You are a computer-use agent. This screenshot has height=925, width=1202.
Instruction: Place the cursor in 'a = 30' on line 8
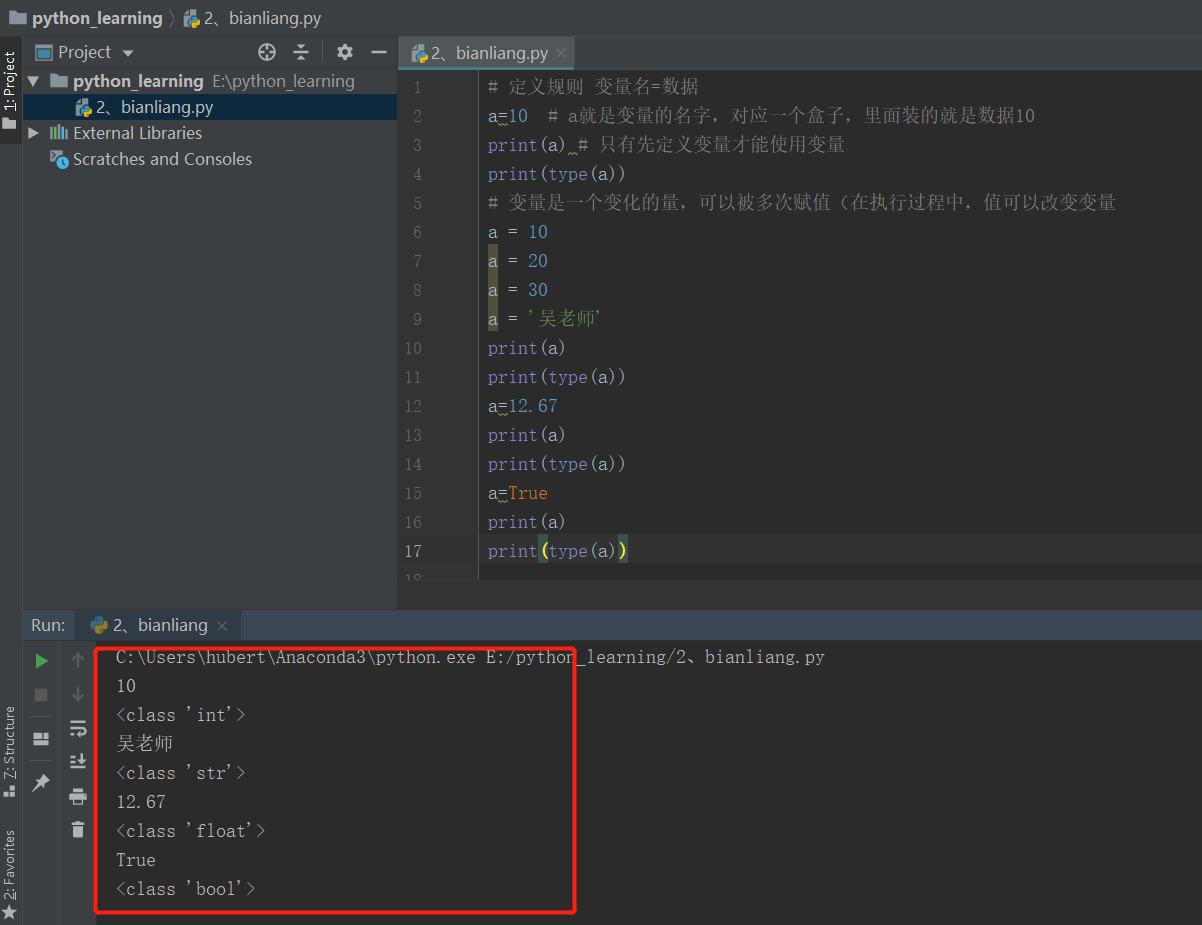point(518,290)
